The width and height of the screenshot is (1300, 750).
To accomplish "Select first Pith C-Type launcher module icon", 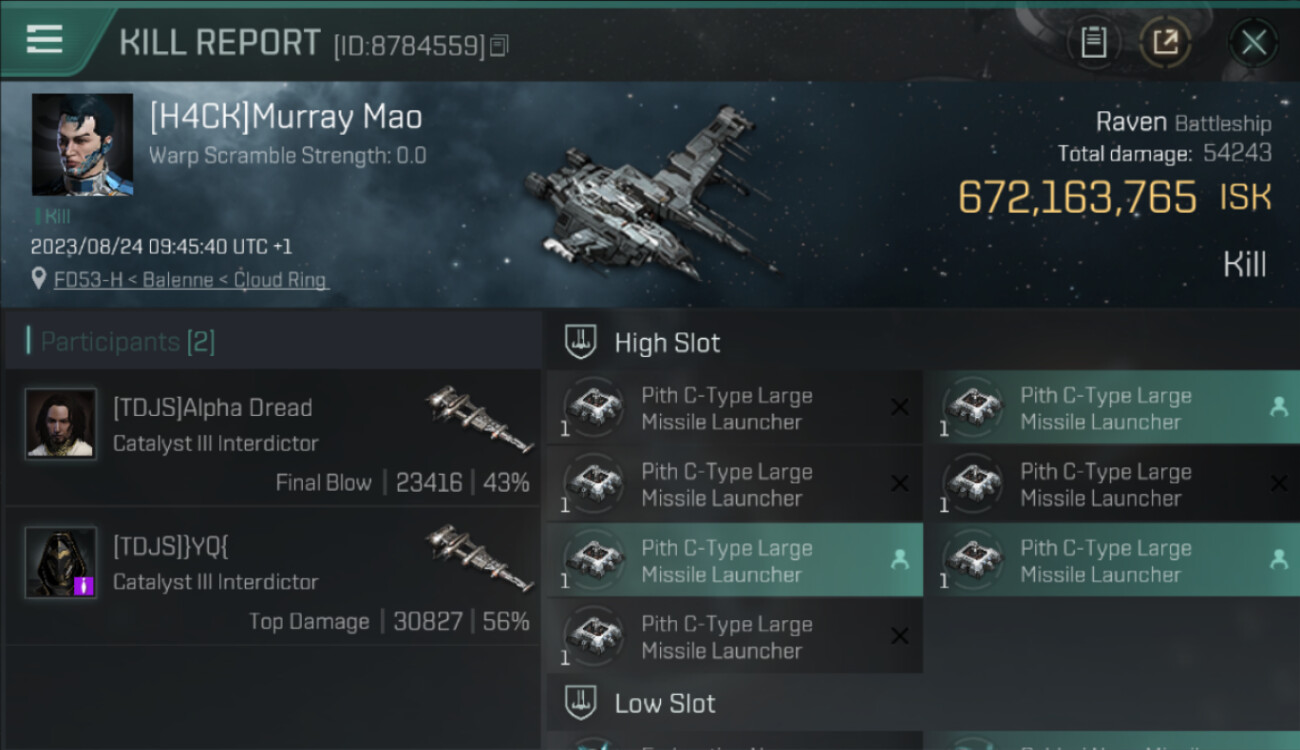I will 594,407.
